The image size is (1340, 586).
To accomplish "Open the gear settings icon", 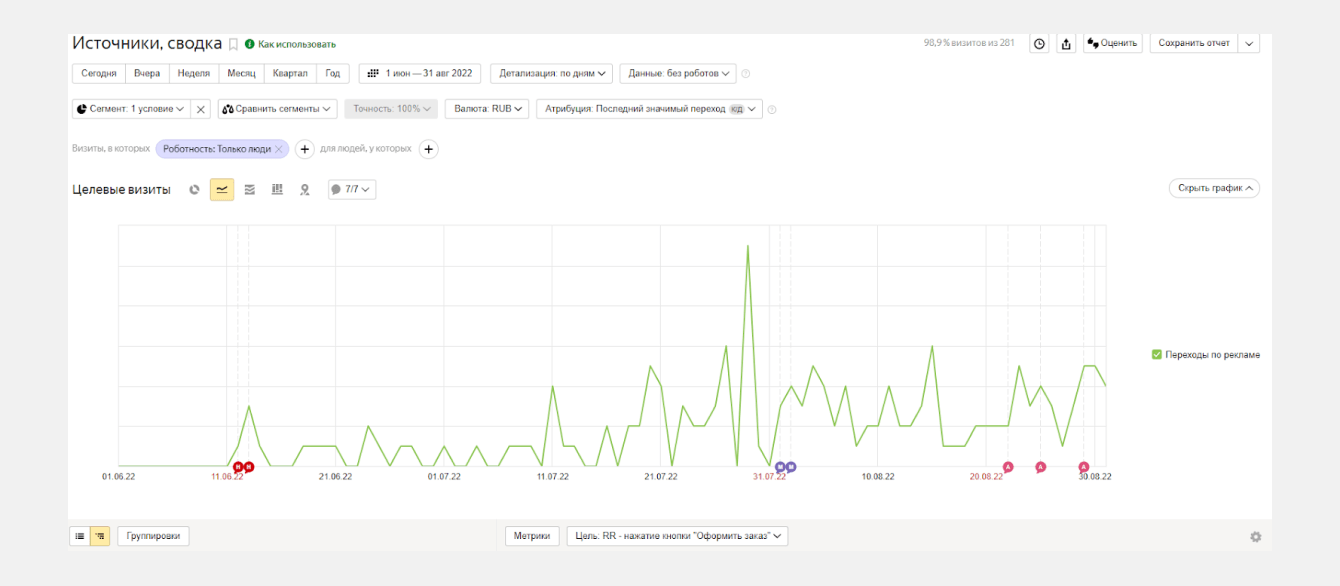I will click(x=1255, y=537).
